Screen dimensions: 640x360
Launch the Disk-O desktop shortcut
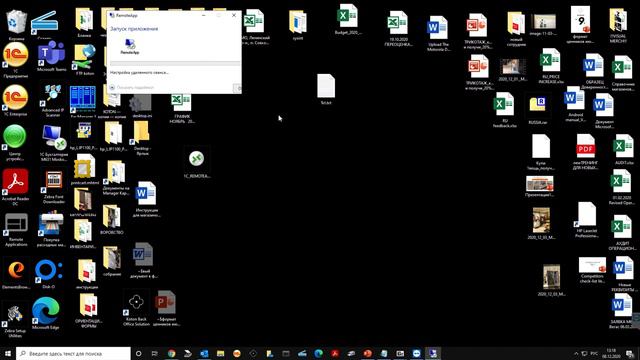point(48,273)
